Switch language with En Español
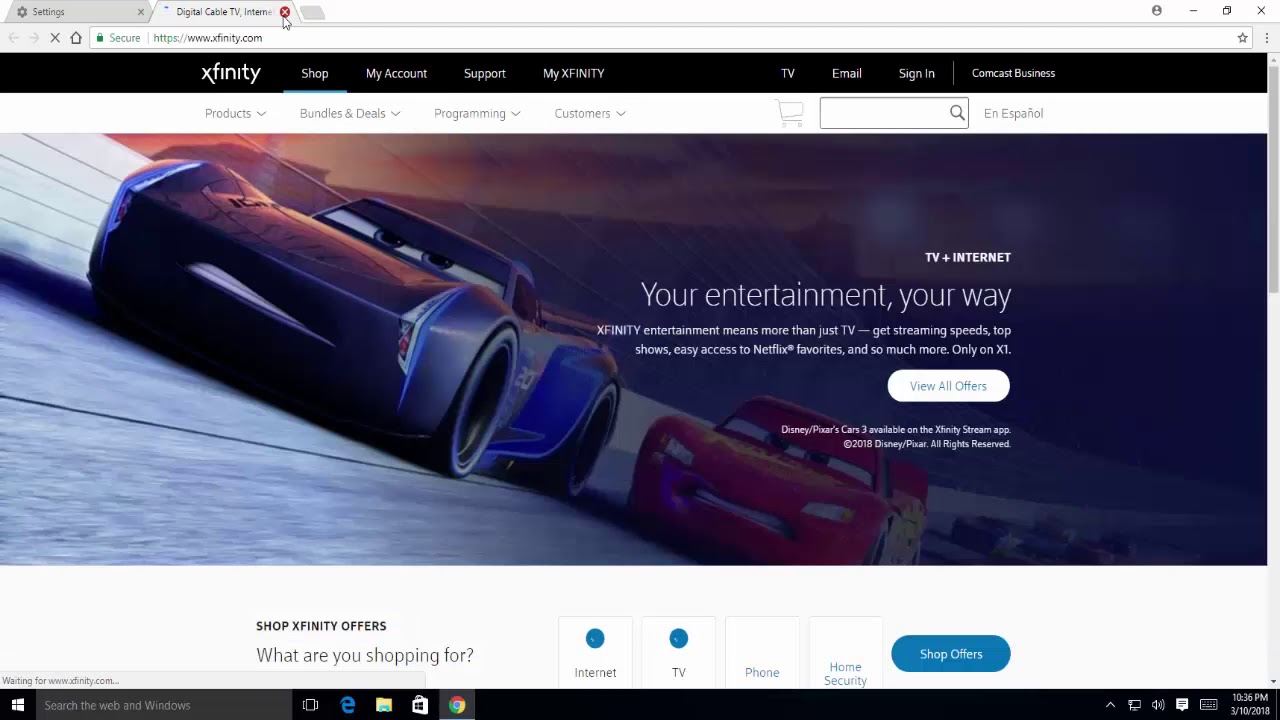Viewport: 1280px width, 720px height. coord(1013,113)
